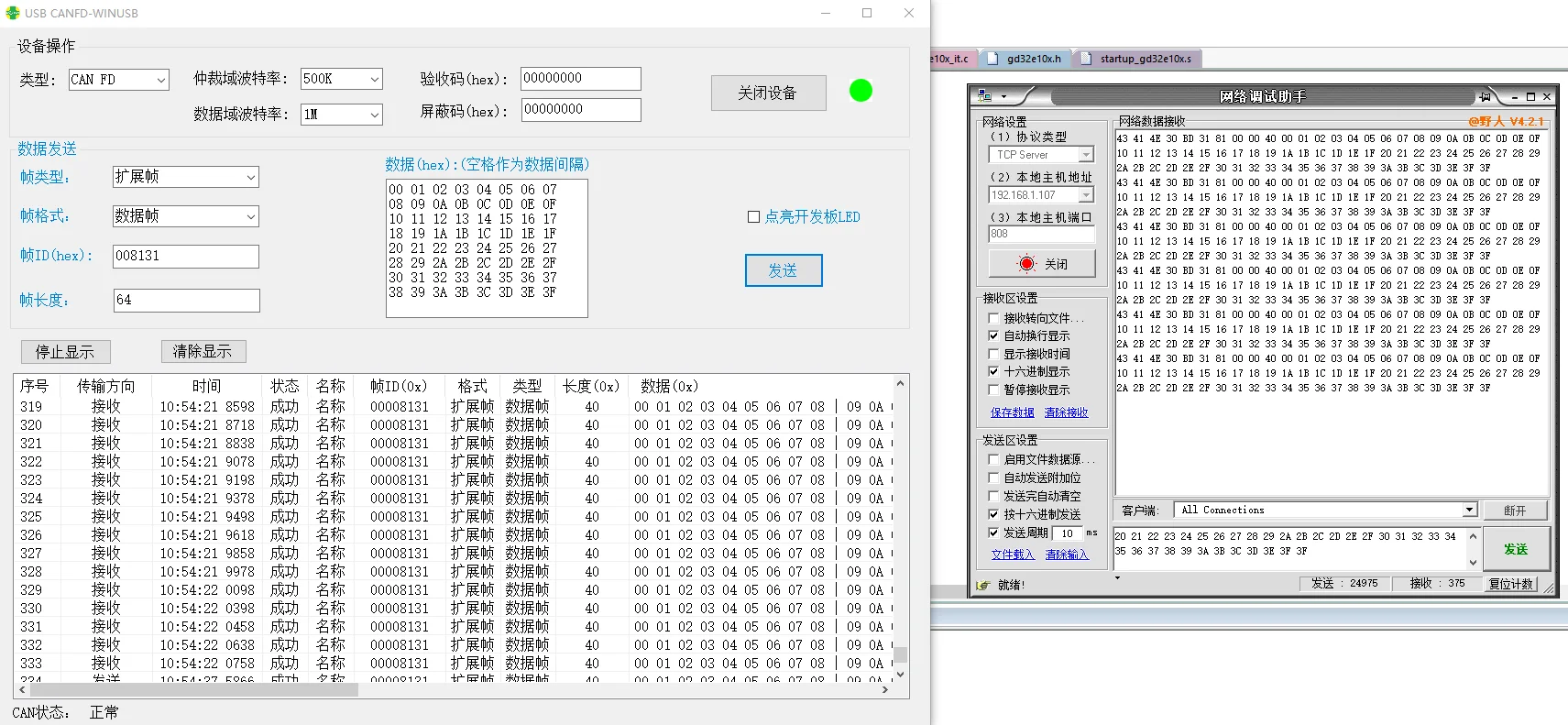Click the send period ms value field
This screenshot has height=725, width=1568.
(1068, 533)
